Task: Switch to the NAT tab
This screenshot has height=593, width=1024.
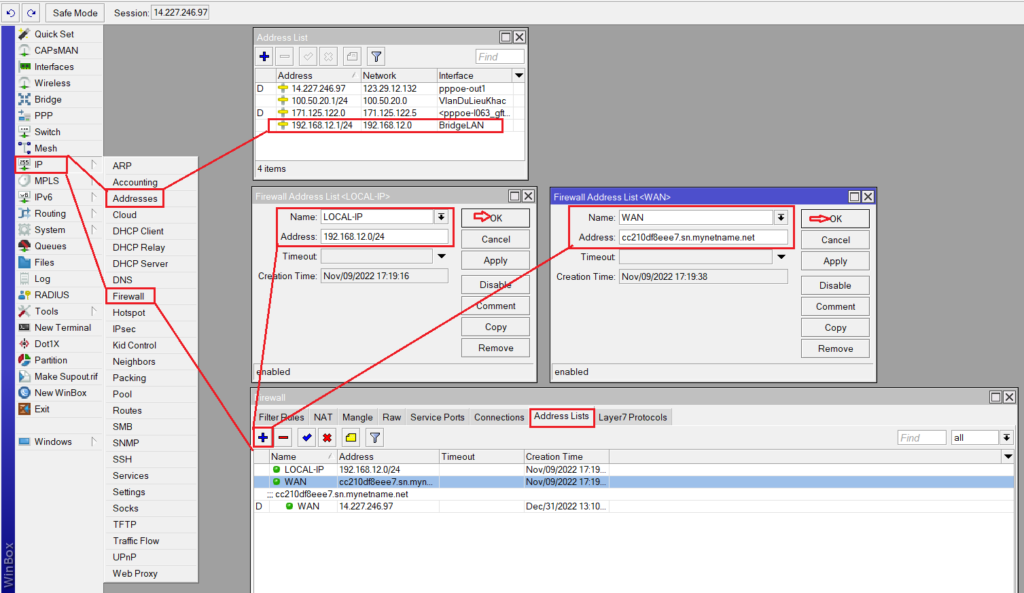Action: click(323, 417)
